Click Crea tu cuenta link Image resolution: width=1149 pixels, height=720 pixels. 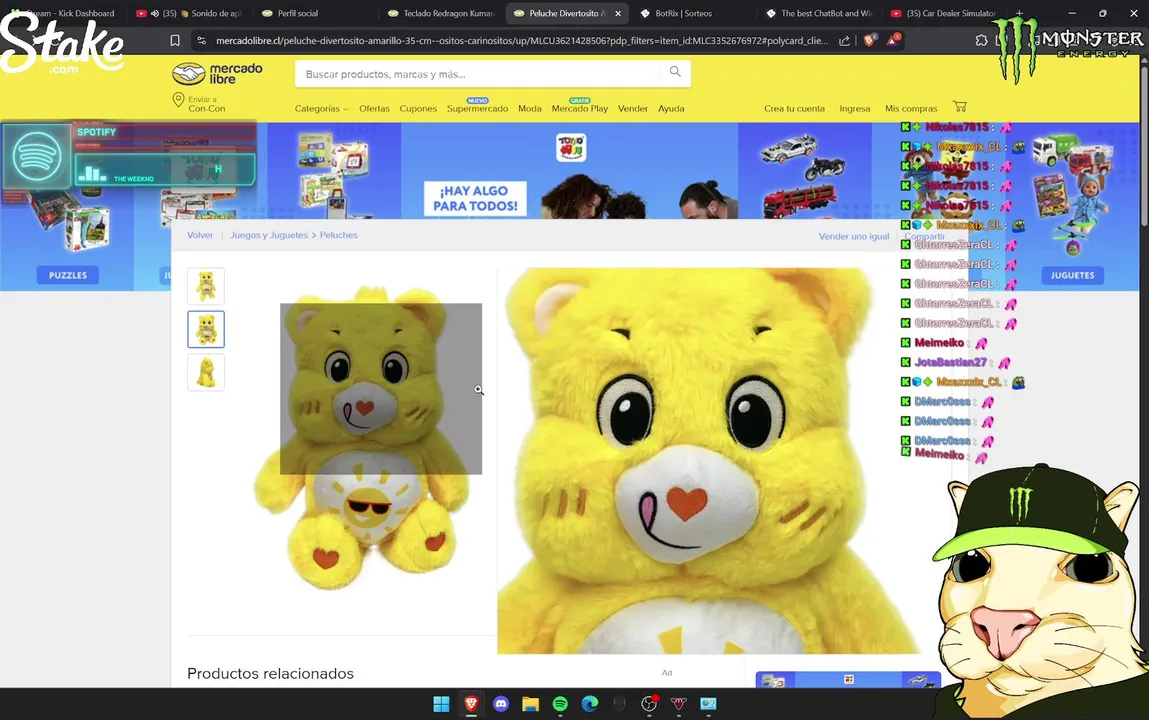[x=794, y=108]
